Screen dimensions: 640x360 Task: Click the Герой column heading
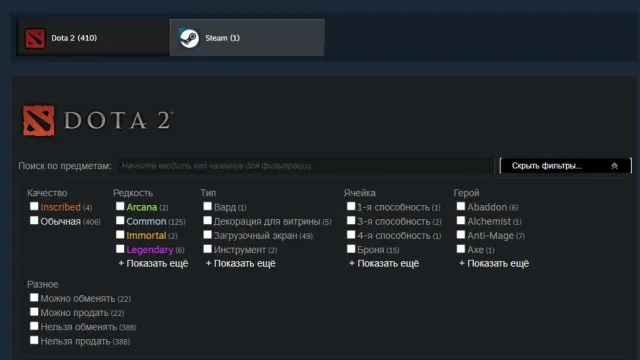pyautogui.click(x=466, y=193)
